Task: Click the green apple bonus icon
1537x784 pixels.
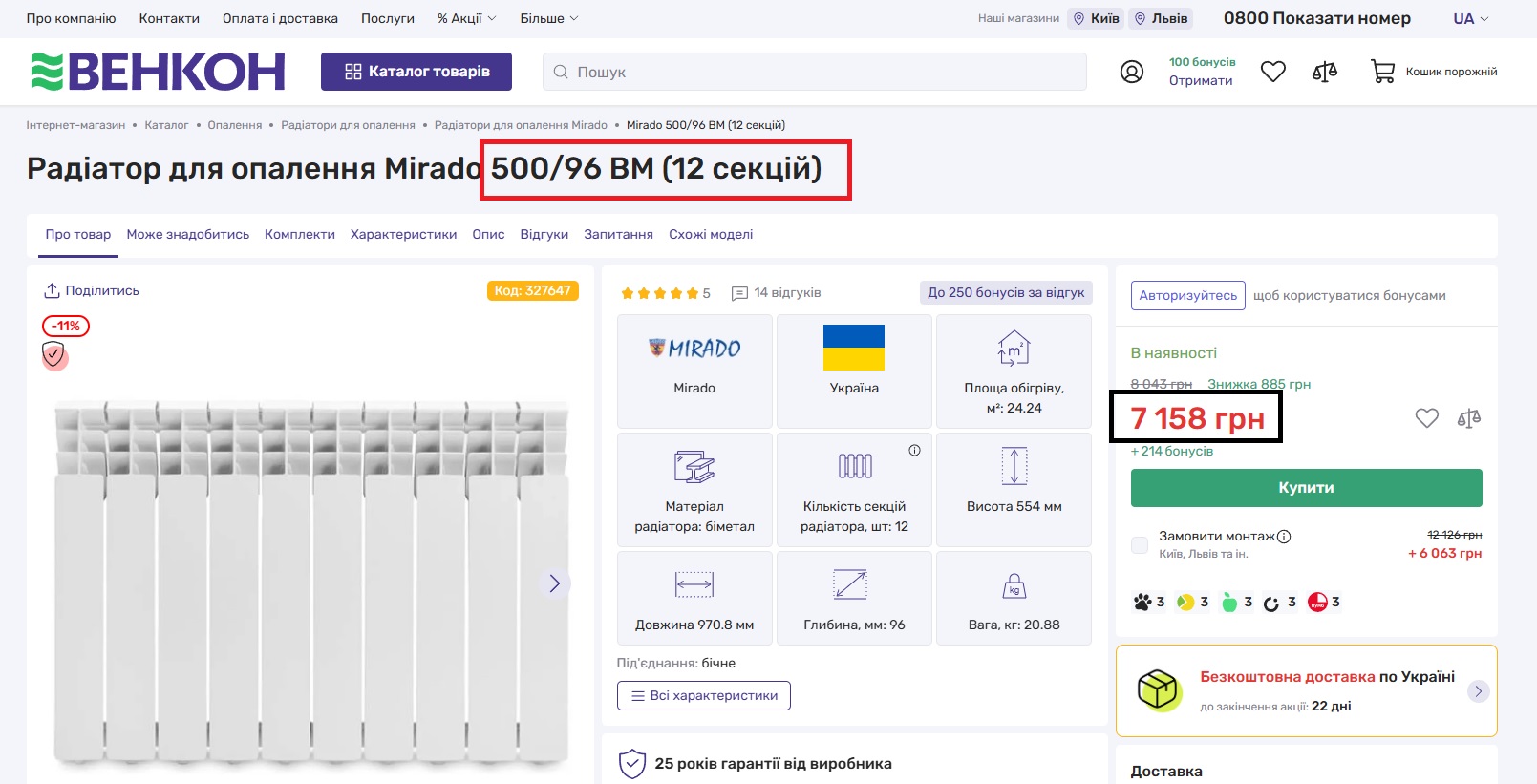Action: coord(1229,603)
